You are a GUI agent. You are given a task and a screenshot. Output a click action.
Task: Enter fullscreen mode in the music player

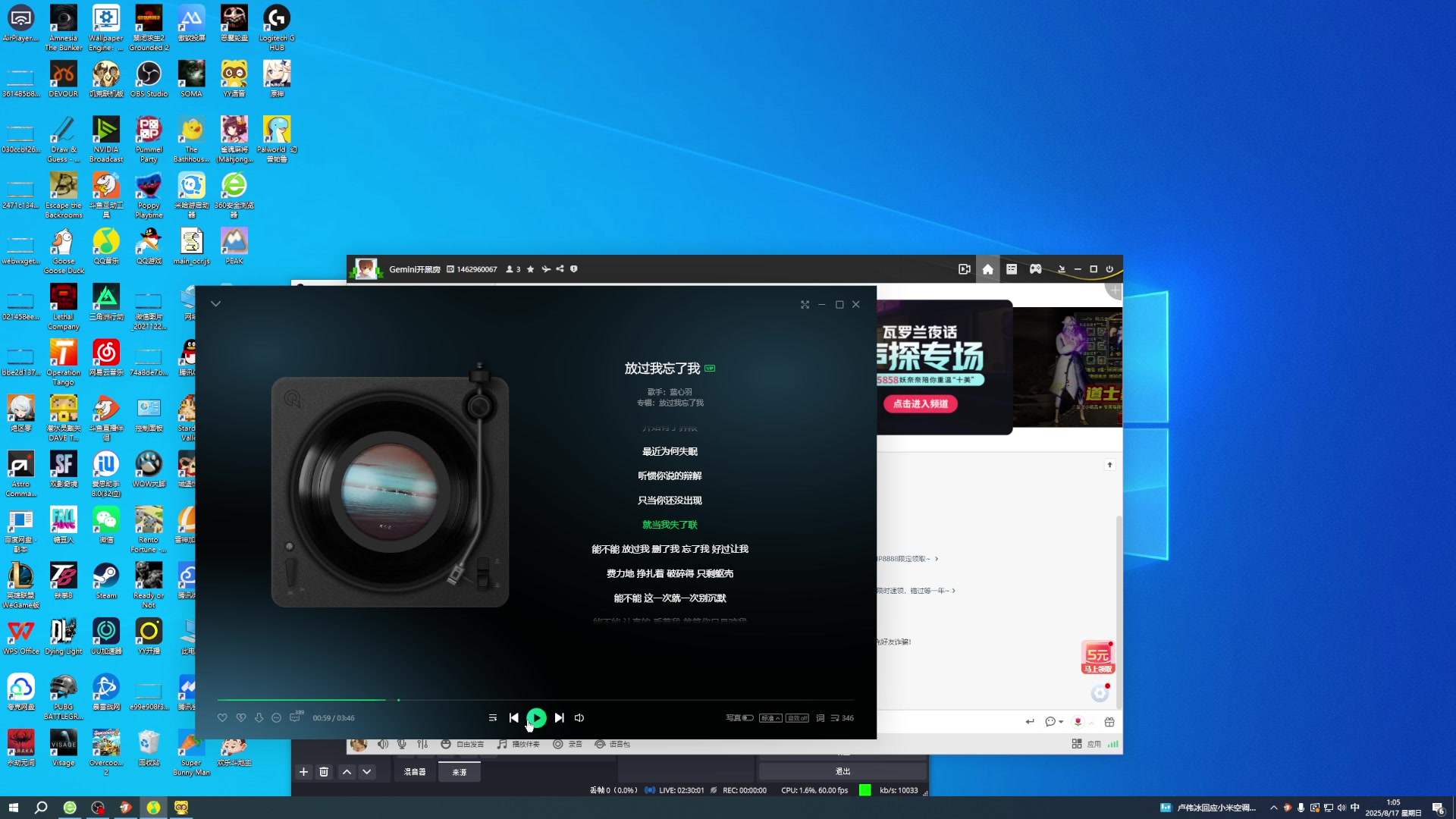pos(805,304)
